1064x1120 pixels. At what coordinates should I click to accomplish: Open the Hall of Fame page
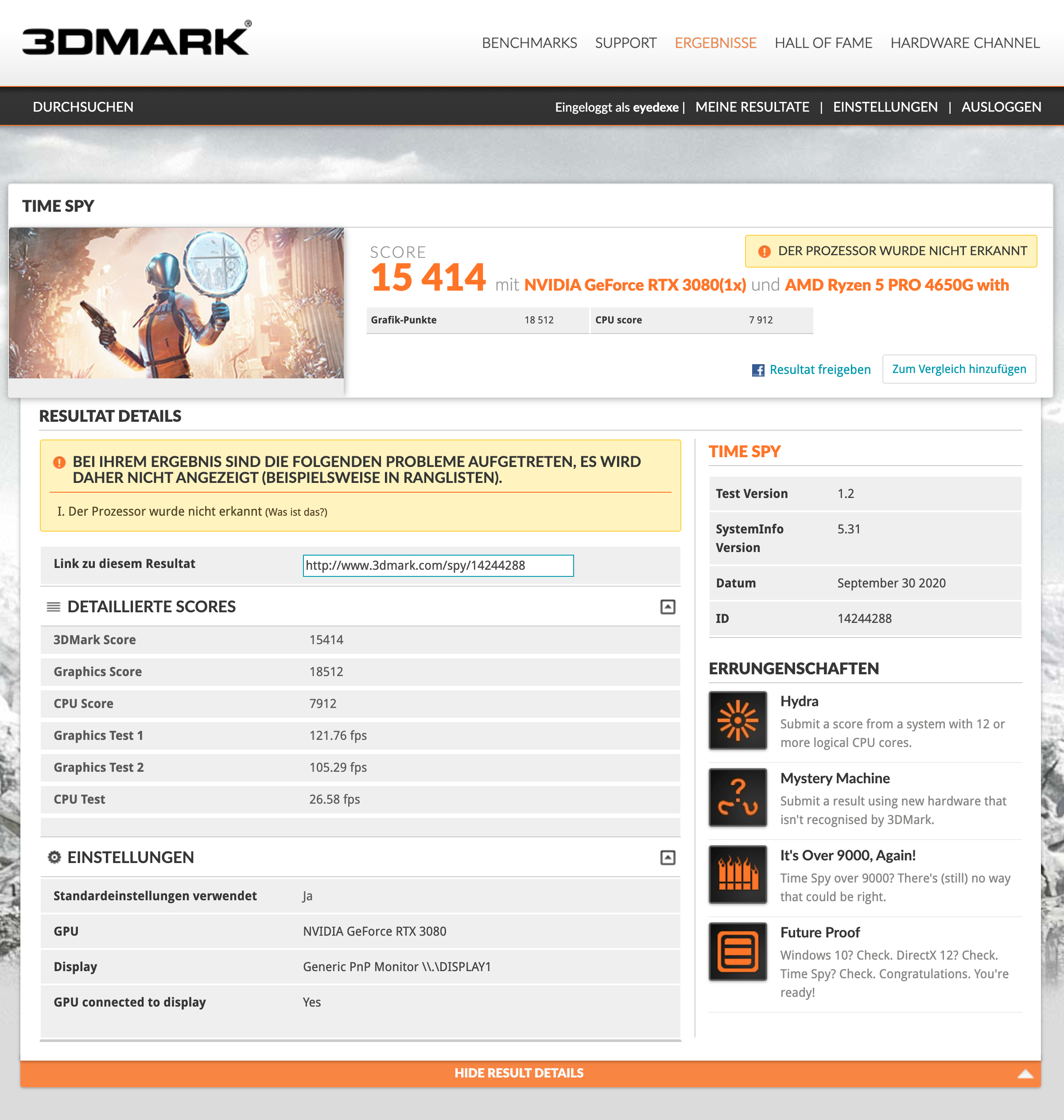(823, 43)
